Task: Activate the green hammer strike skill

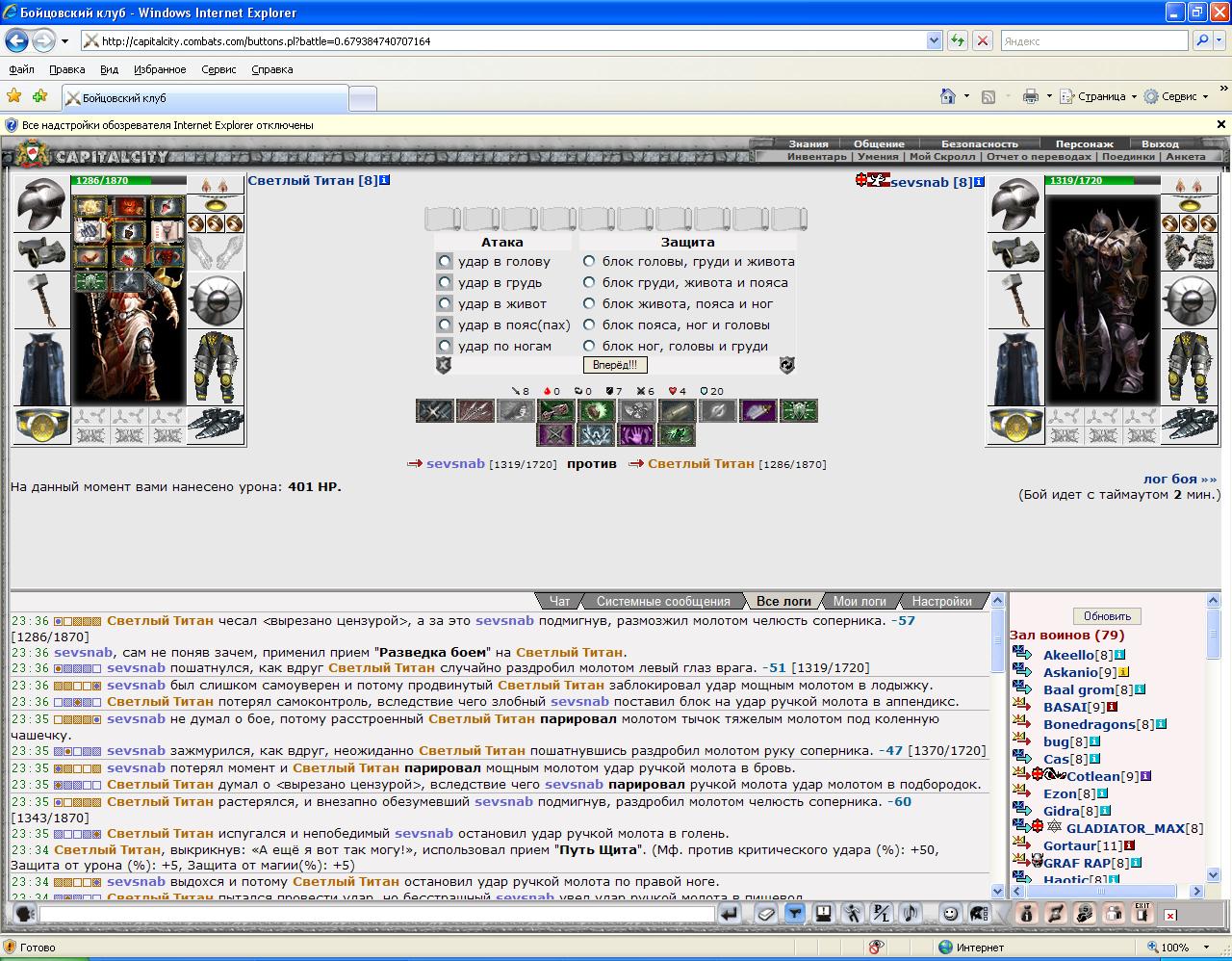Action: pyautogui.click(x=556, y=411)
